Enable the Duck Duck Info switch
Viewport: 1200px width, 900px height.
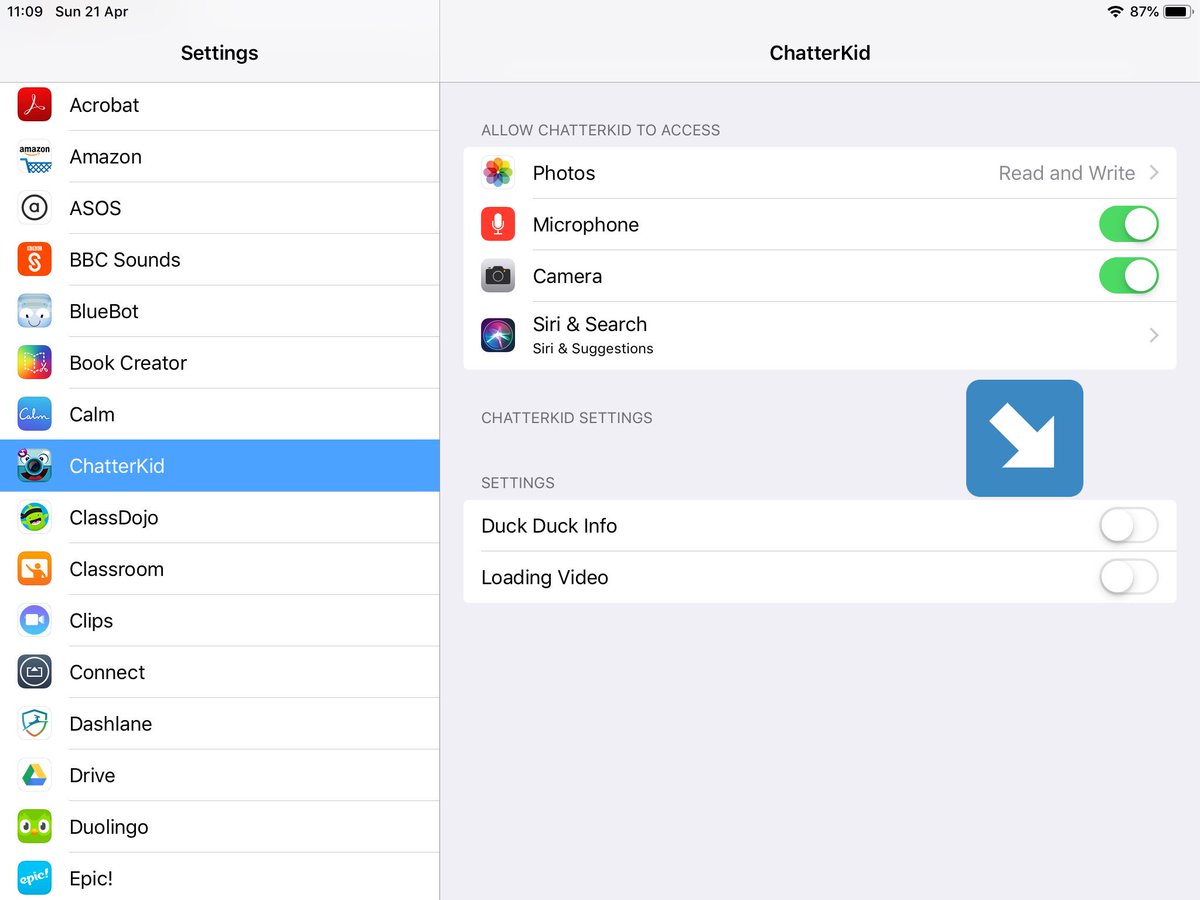[x=1129, y=525]
